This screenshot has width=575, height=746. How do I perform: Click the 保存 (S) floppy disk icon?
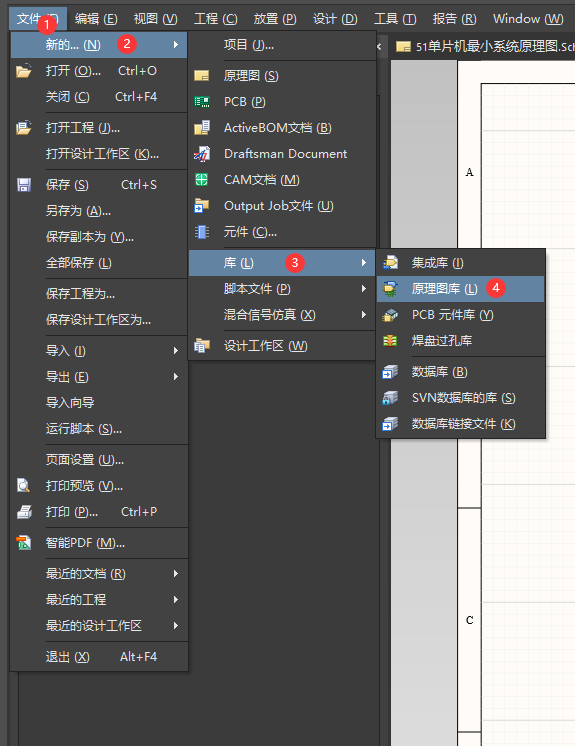tap(24, 185)
